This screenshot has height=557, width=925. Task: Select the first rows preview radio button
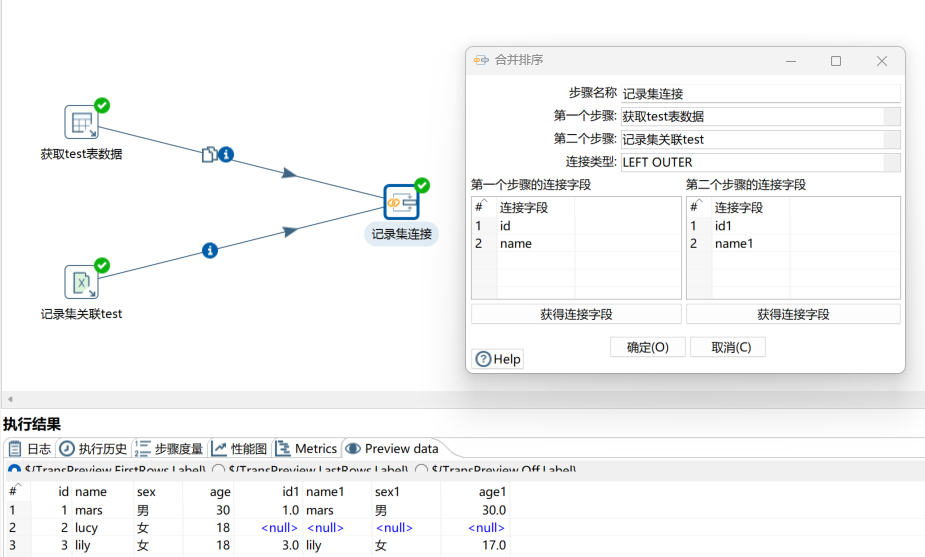pyautogui.click(x=14, y=469)
